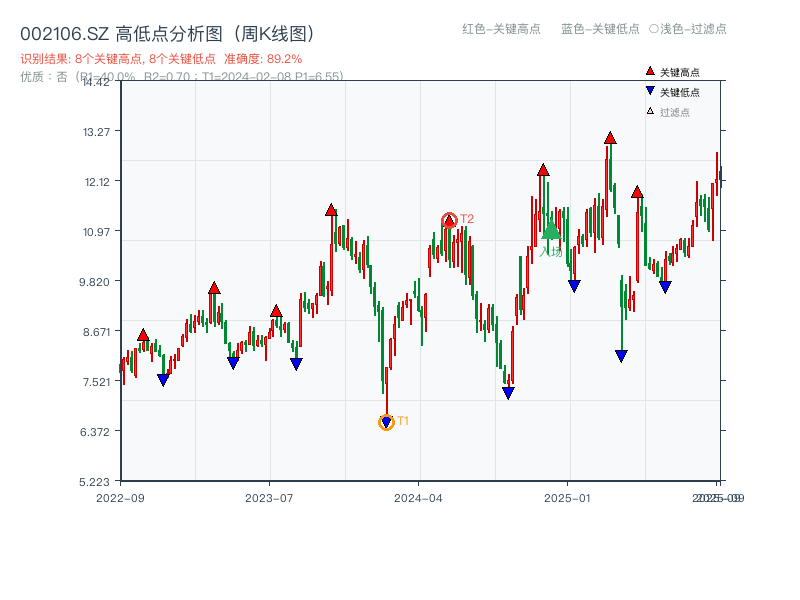This screenshot has width=800, height=600.
Task: Click the red triangle above the 2023-07 peak
Action: [x=275, y=312]
